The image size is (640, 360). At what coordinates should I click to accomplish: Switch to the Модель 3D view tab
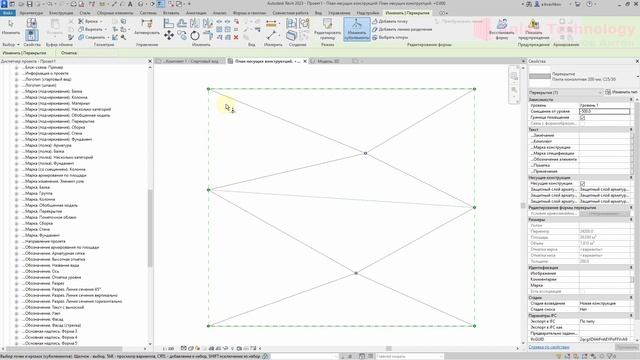(328, 61)
